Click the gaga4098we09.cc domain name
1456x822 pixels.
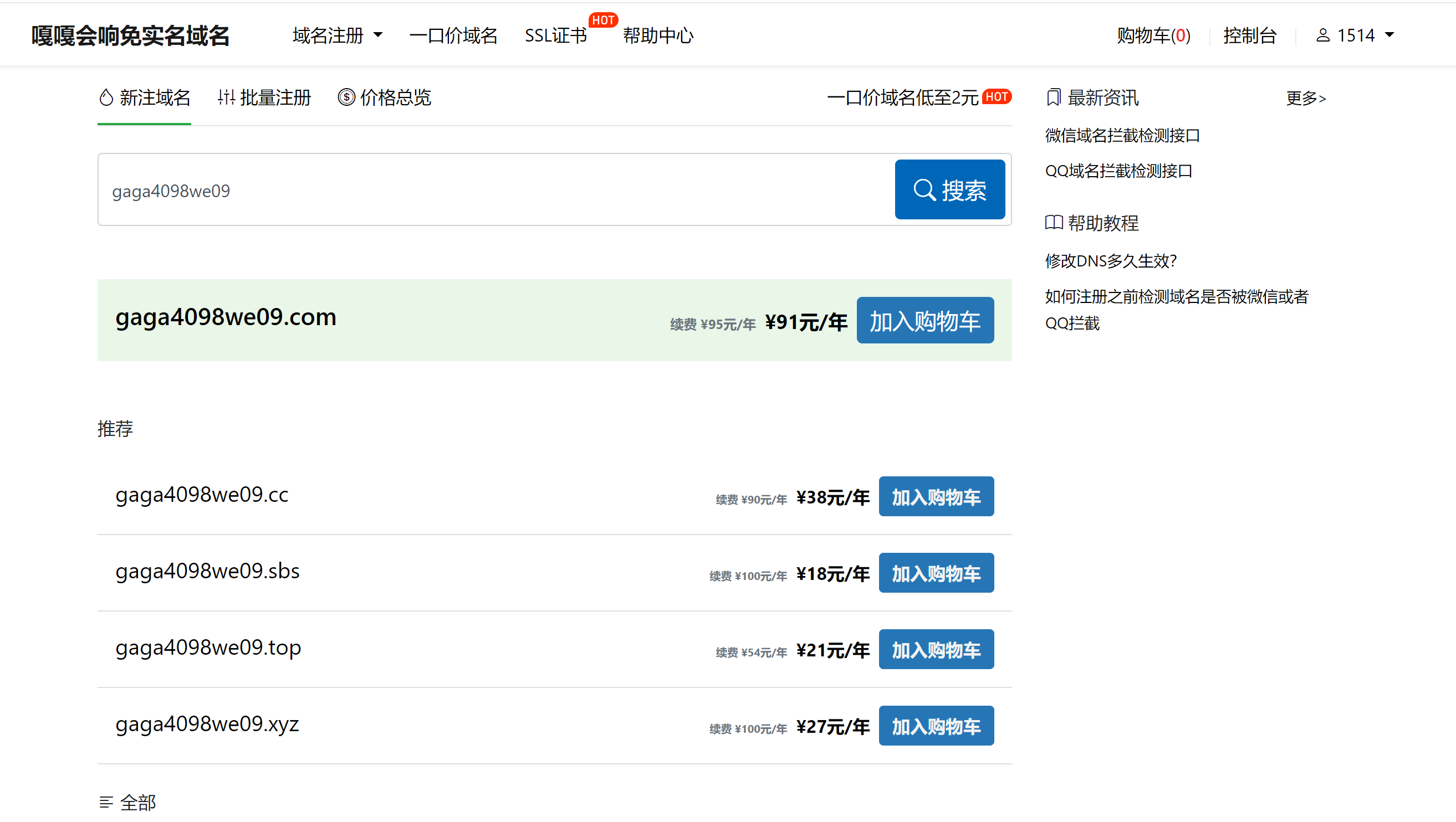(202, 495)
